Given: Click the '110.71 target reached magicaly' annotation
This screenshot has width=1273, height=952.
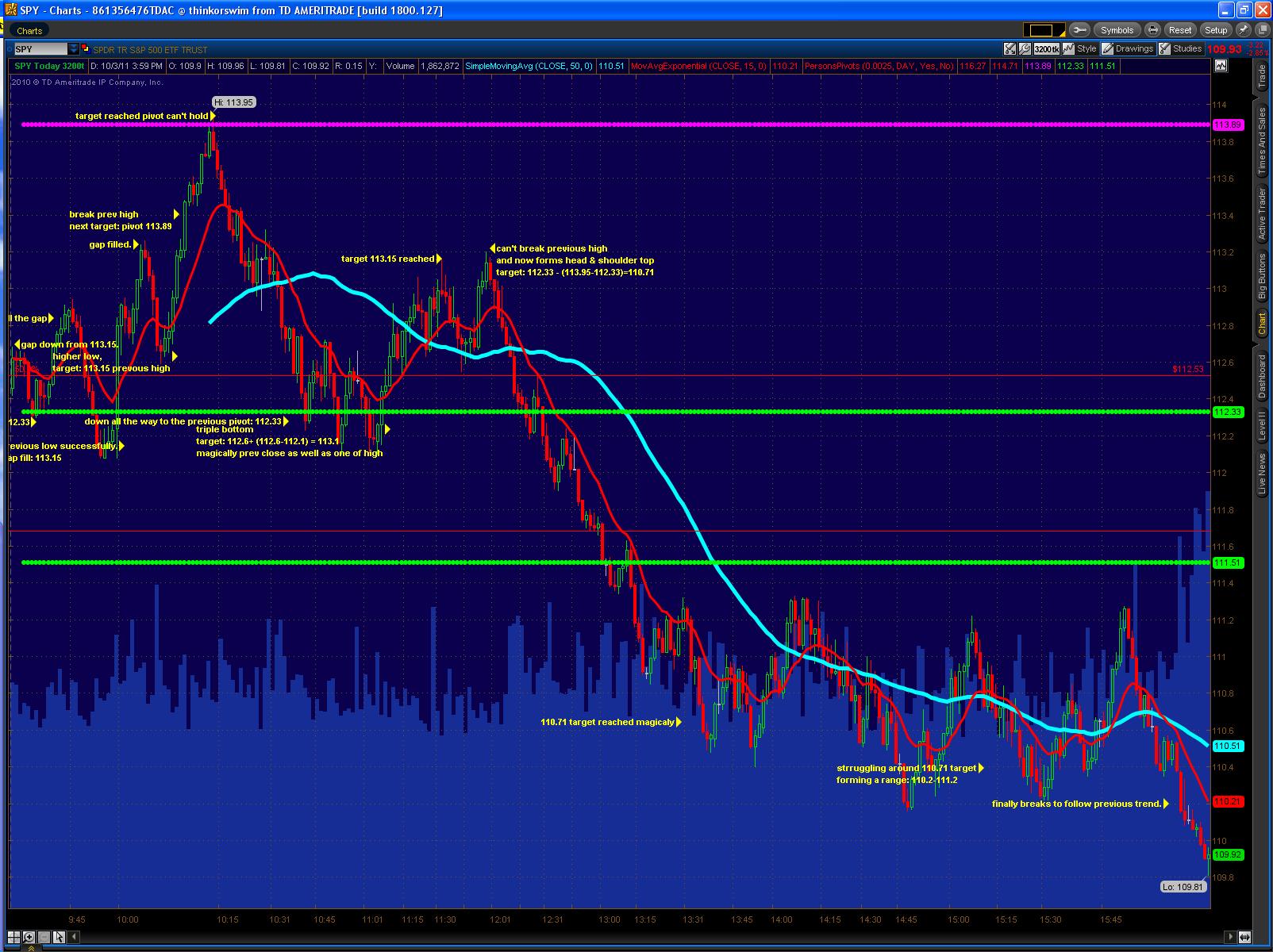Looking at the screenshot, I should click(607, 722).
